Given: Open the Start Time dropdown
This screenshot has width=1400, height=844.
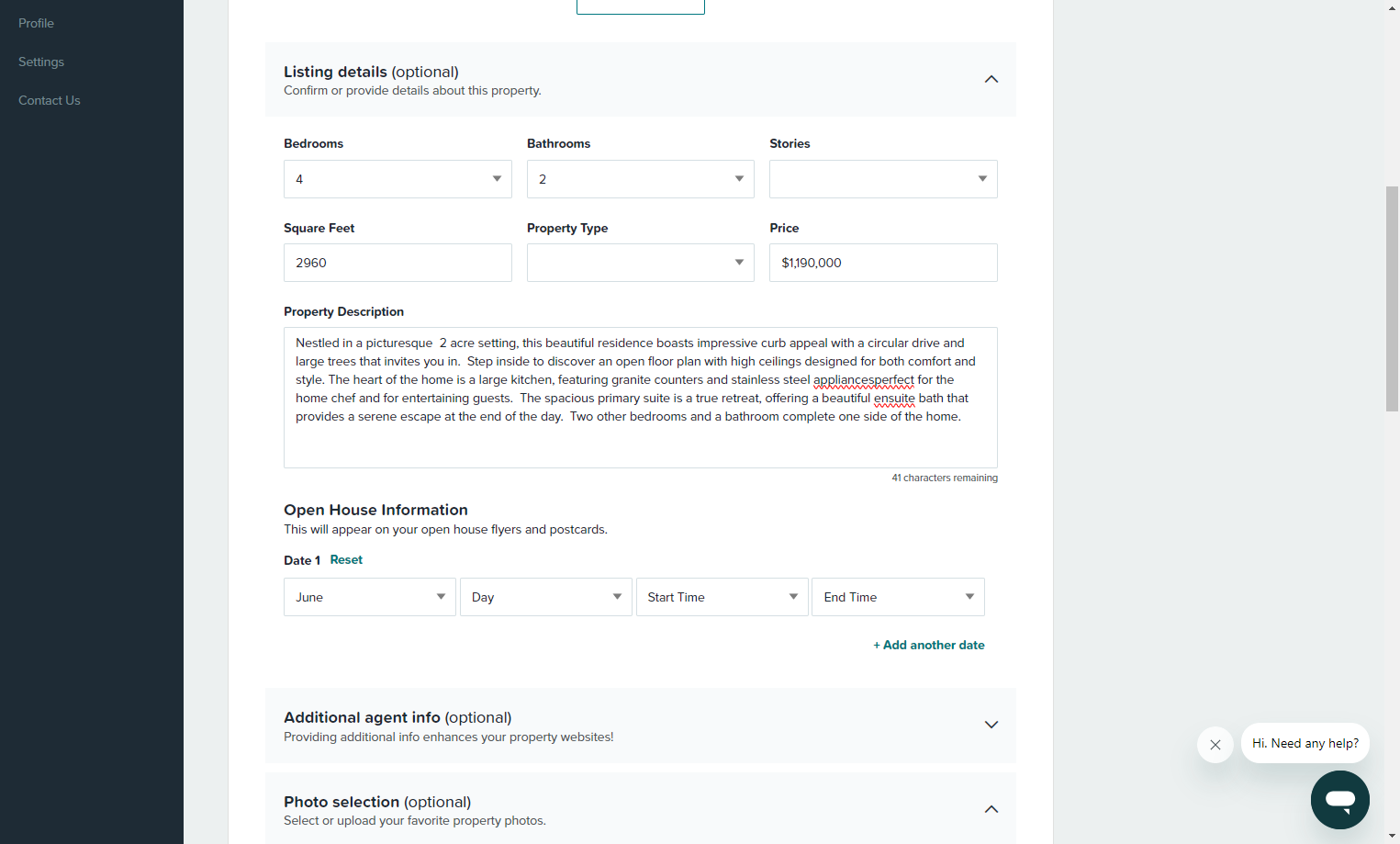Looking at the screenshot, I should click(x=722, y=597).
